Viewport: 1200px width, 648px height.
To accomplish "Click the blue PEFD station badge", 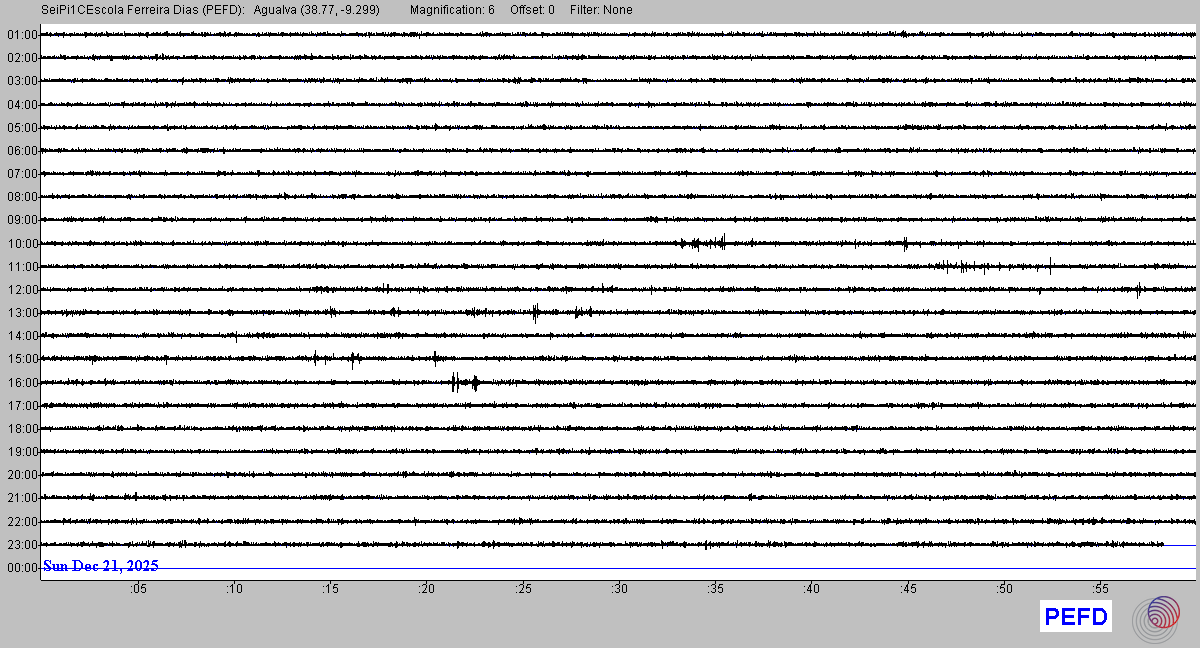I will click(1076, 617).
